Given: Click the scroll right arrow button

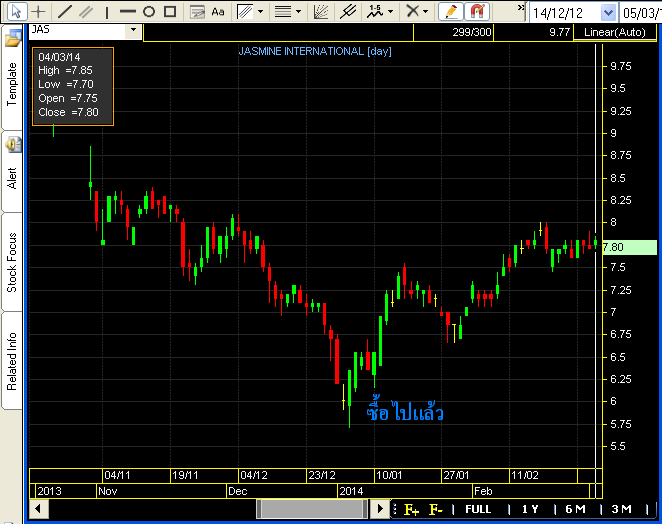Looking at the screenshot, I should pos(380,508).
